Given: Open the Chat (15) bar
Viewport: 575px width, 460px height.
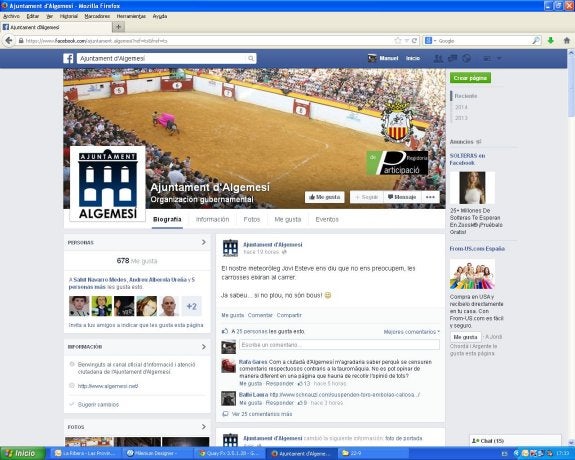Looking at the screenshot, I should coord(515,441).
